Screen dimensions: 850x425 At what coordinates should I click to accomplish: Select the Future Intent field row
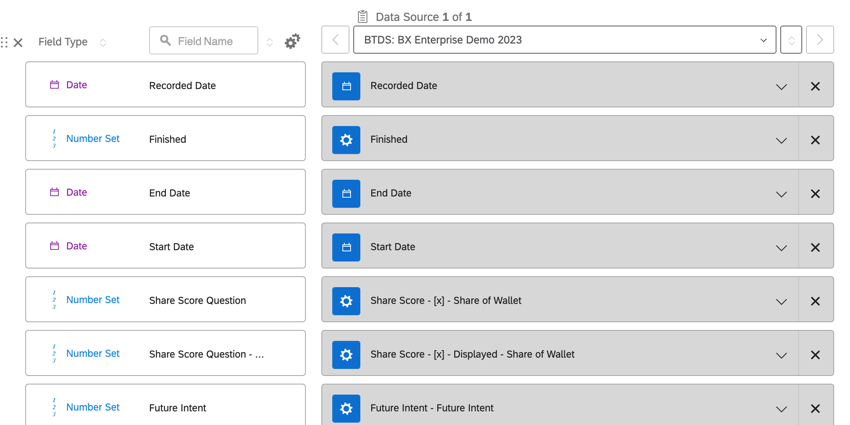[x=165, y=406]
